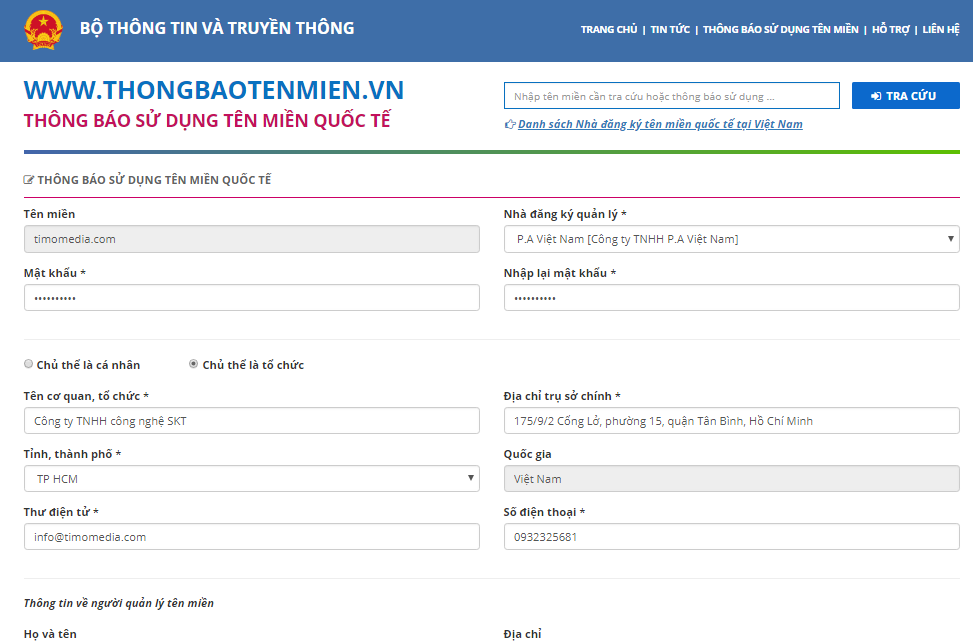Open TIN TỨC menu item
This screenshot has width=973, height=643.
click(x=670, y=29)
